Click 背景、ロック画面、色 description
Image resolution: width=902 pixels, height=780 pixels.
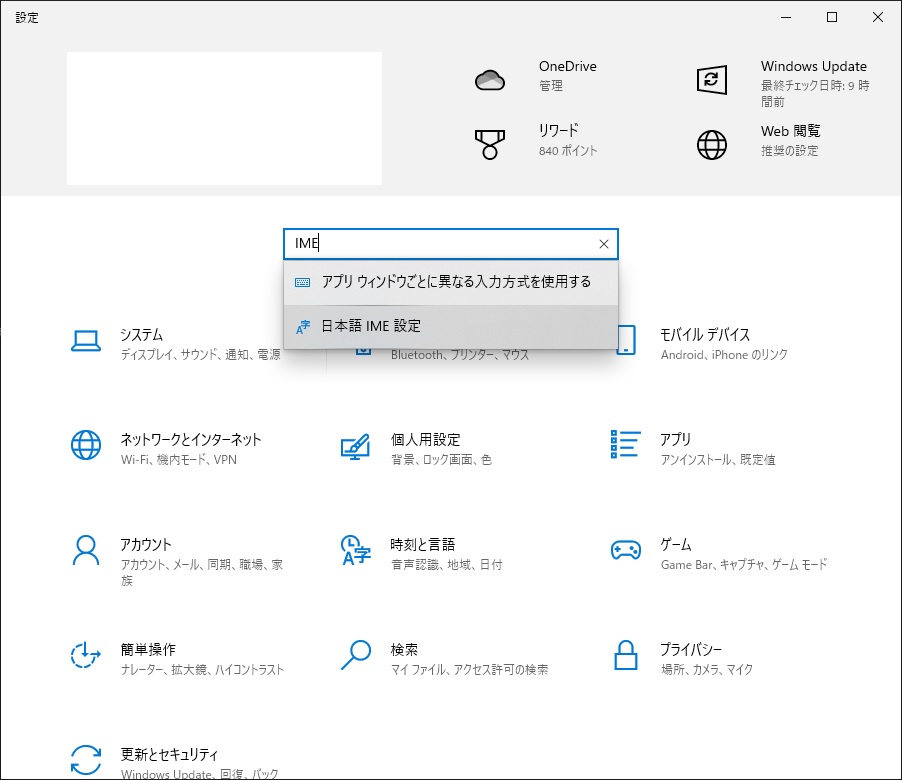pyautogui.click(x=441, y=460)
